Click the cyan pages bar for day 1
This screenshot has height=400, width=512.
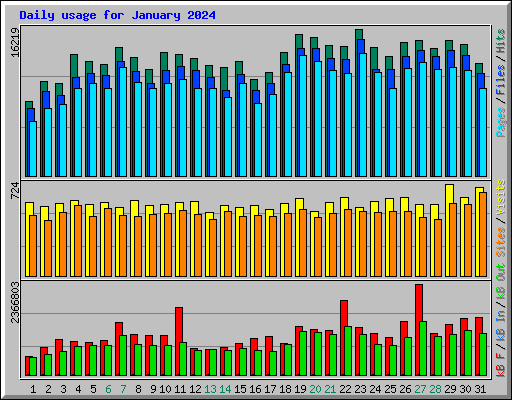33,149
